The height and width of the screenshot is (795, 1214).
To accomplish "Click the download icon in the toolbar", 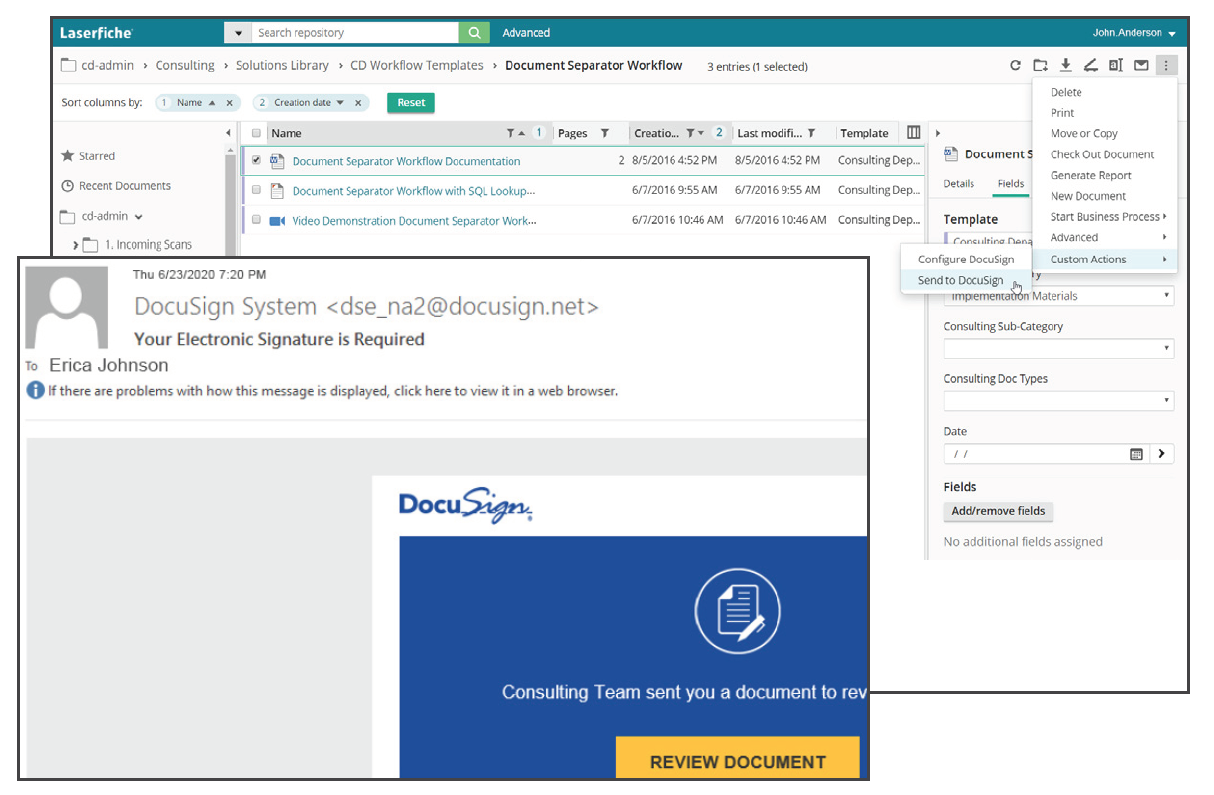I will point(1066,66).
